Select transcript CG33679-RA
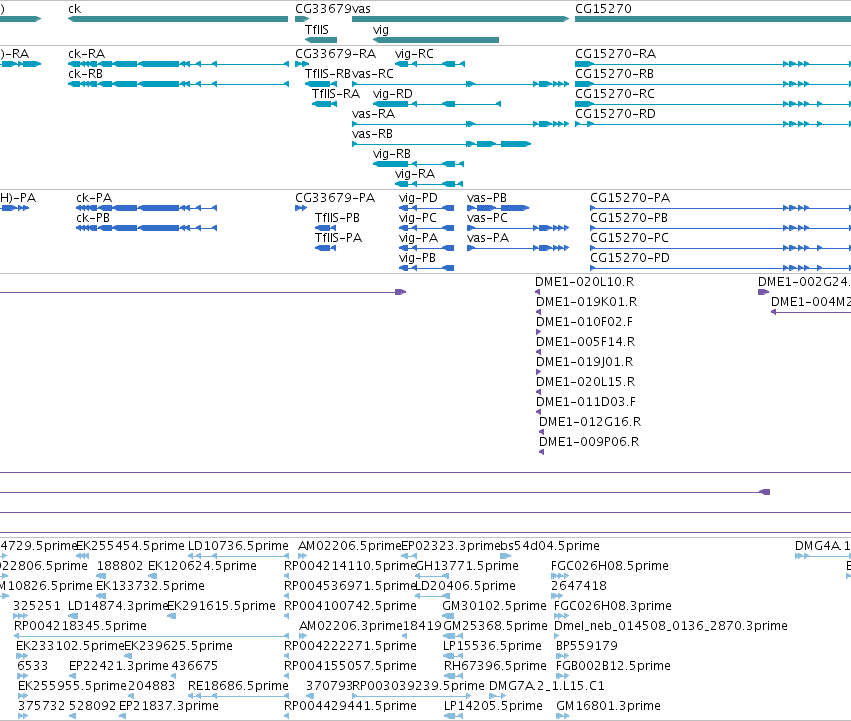The height and width of the screenshot is (721, 851). click(335, 54)
